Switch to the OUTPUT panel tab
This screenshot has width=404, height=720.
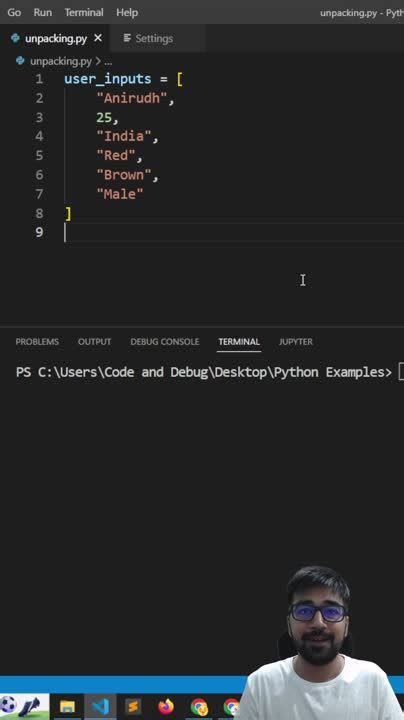pos(95,342)
